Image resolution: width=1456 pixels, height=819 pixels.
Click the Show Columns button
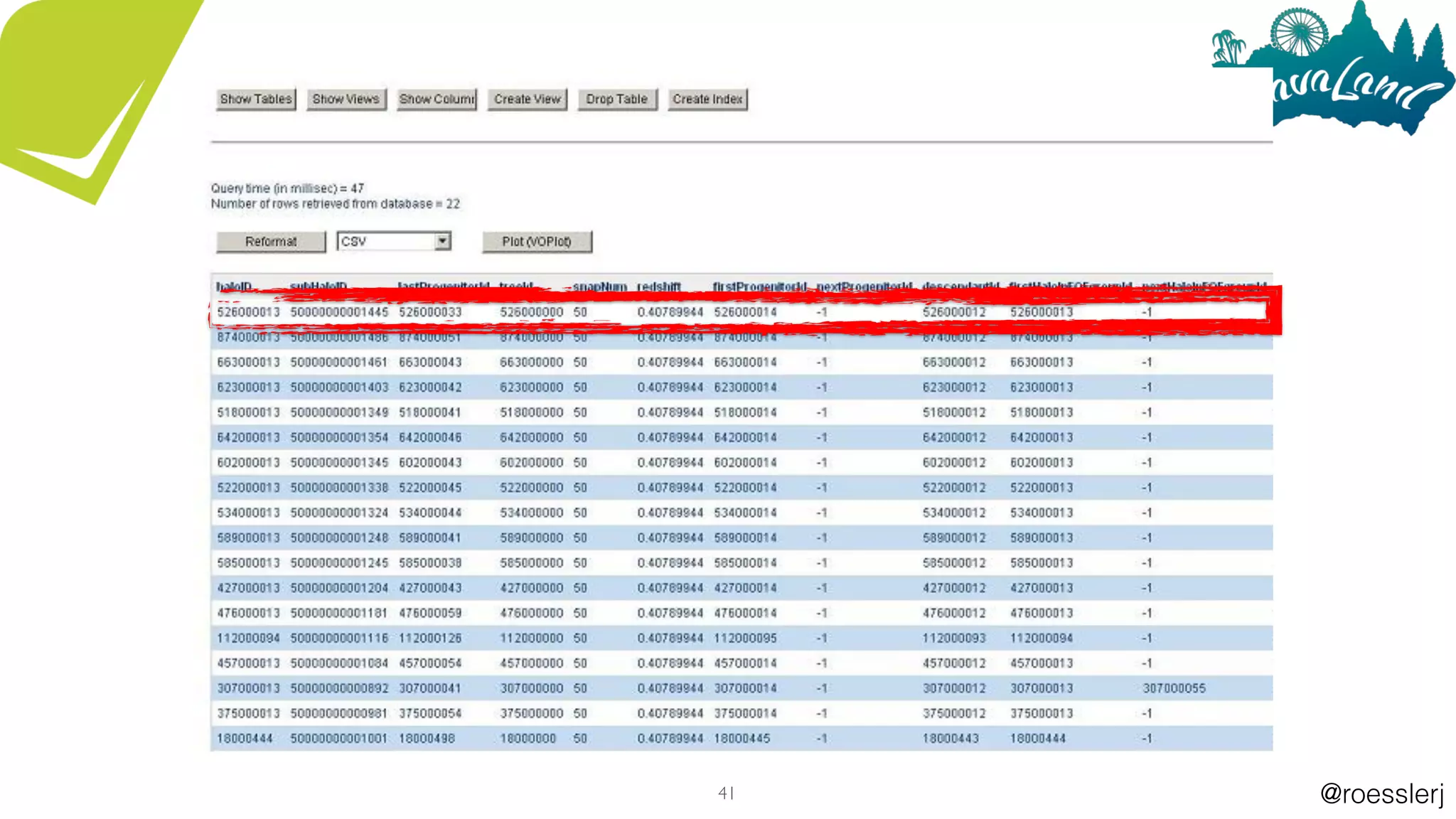[437, 100]
